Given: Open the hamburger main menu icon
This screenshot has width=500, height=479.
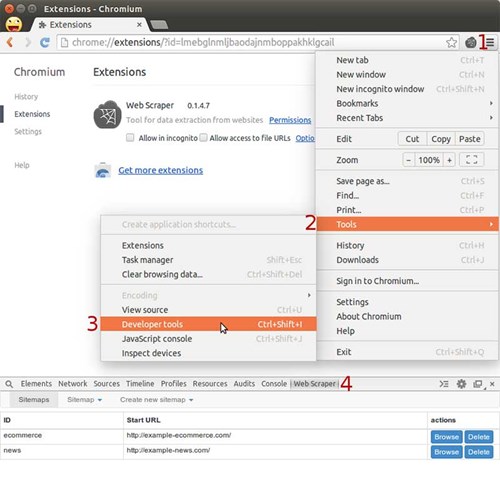Looking at the screenshot, I should tap(490, 42).
